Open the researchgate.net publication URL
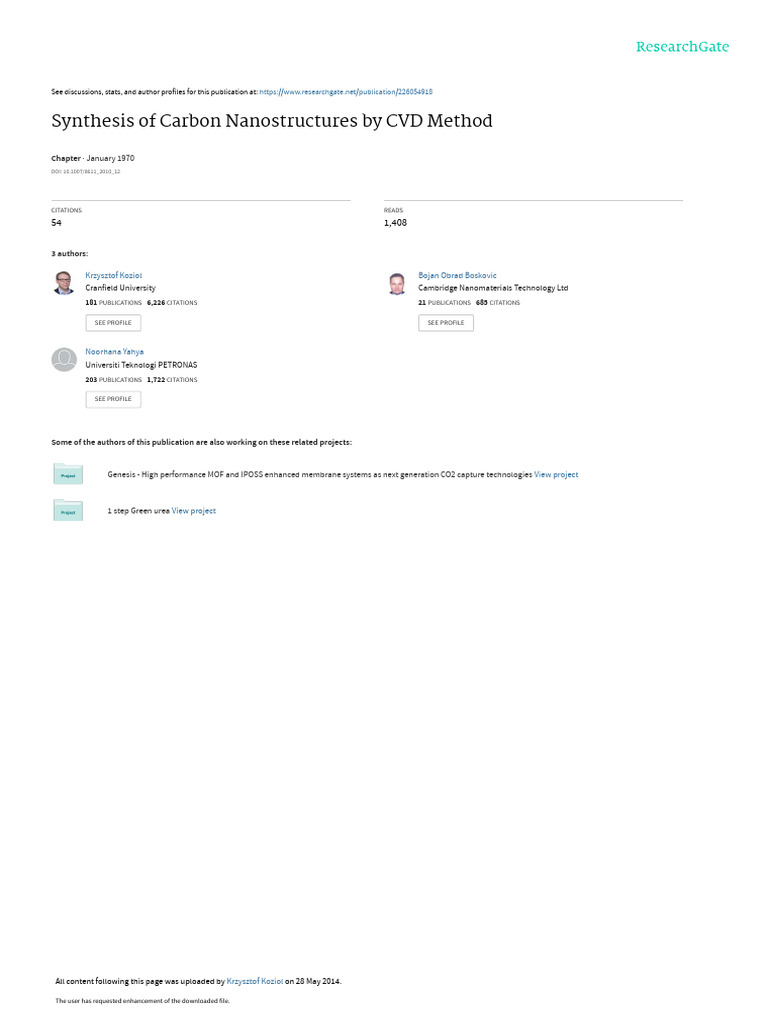Screen dimensions: 768x1024 point(345,92)
